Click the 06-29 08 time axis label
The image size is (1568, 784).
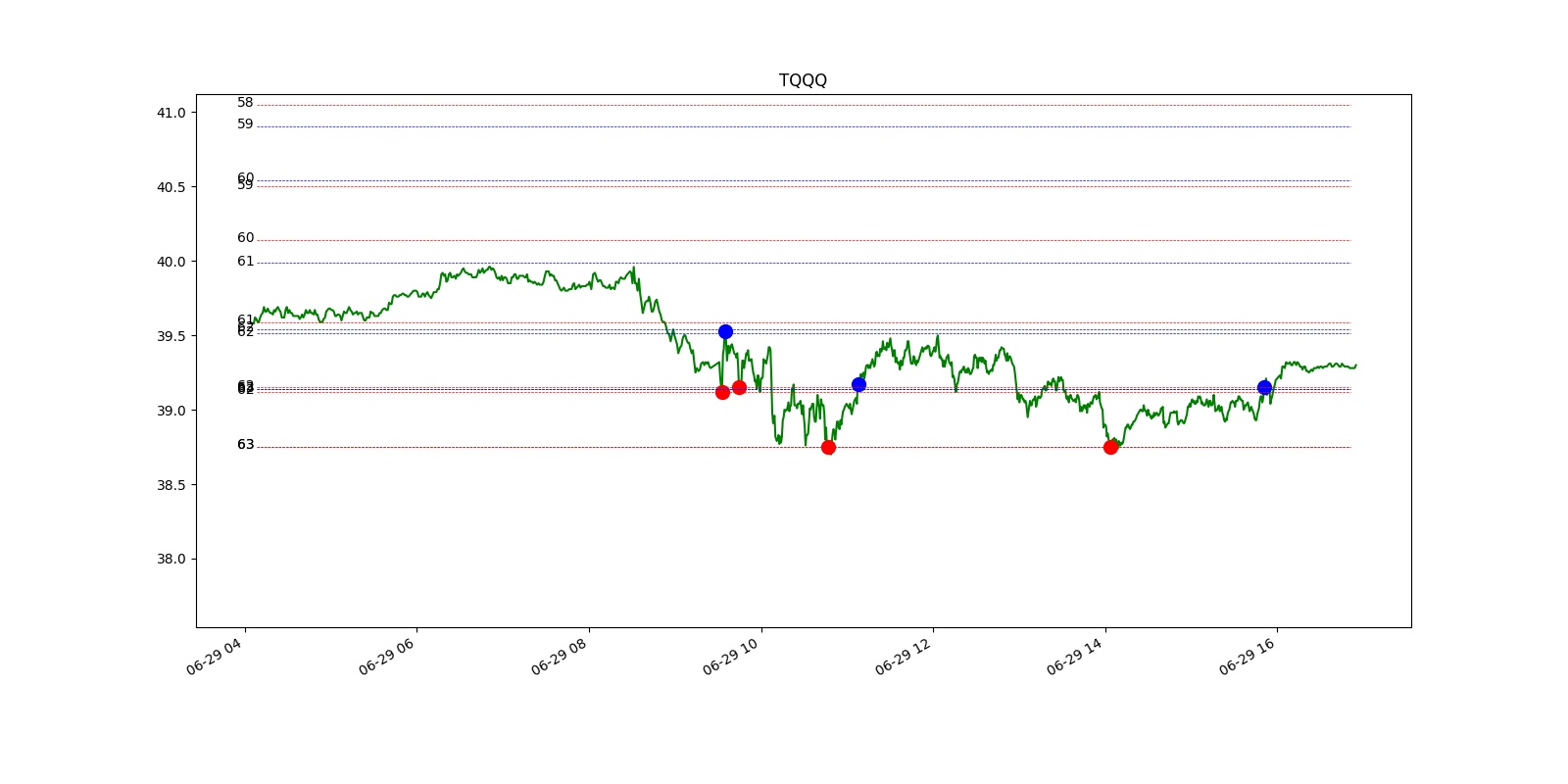point(561,655)
